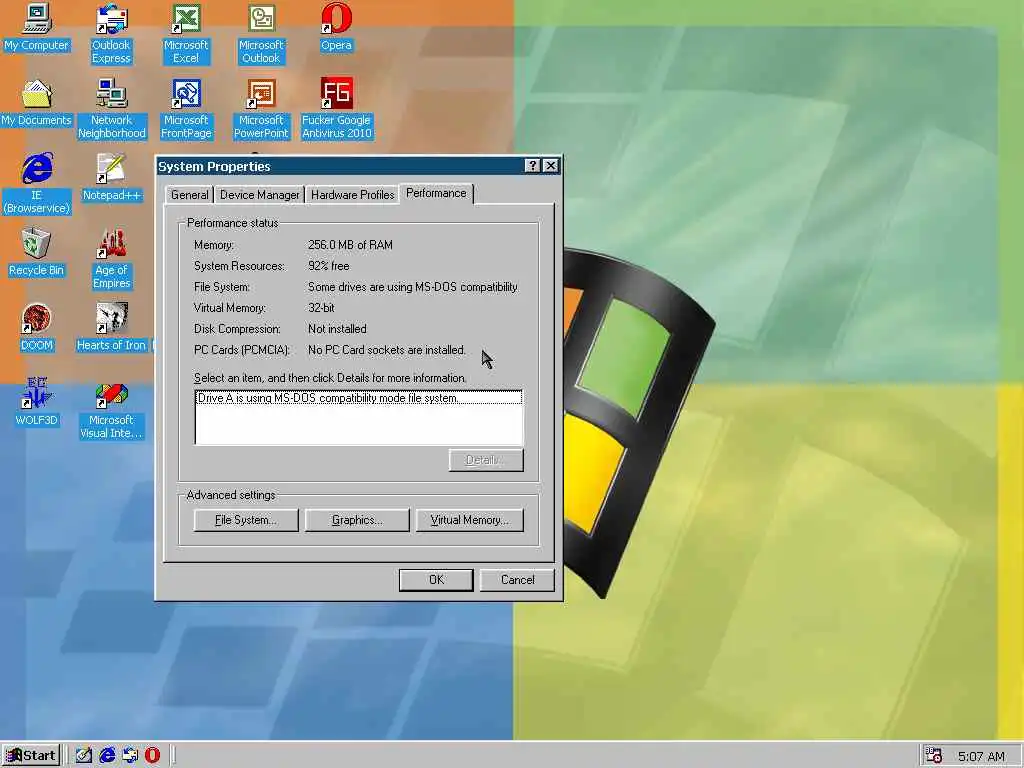
Task: Open File System advanced settings
Action: [x=246, y=520]
